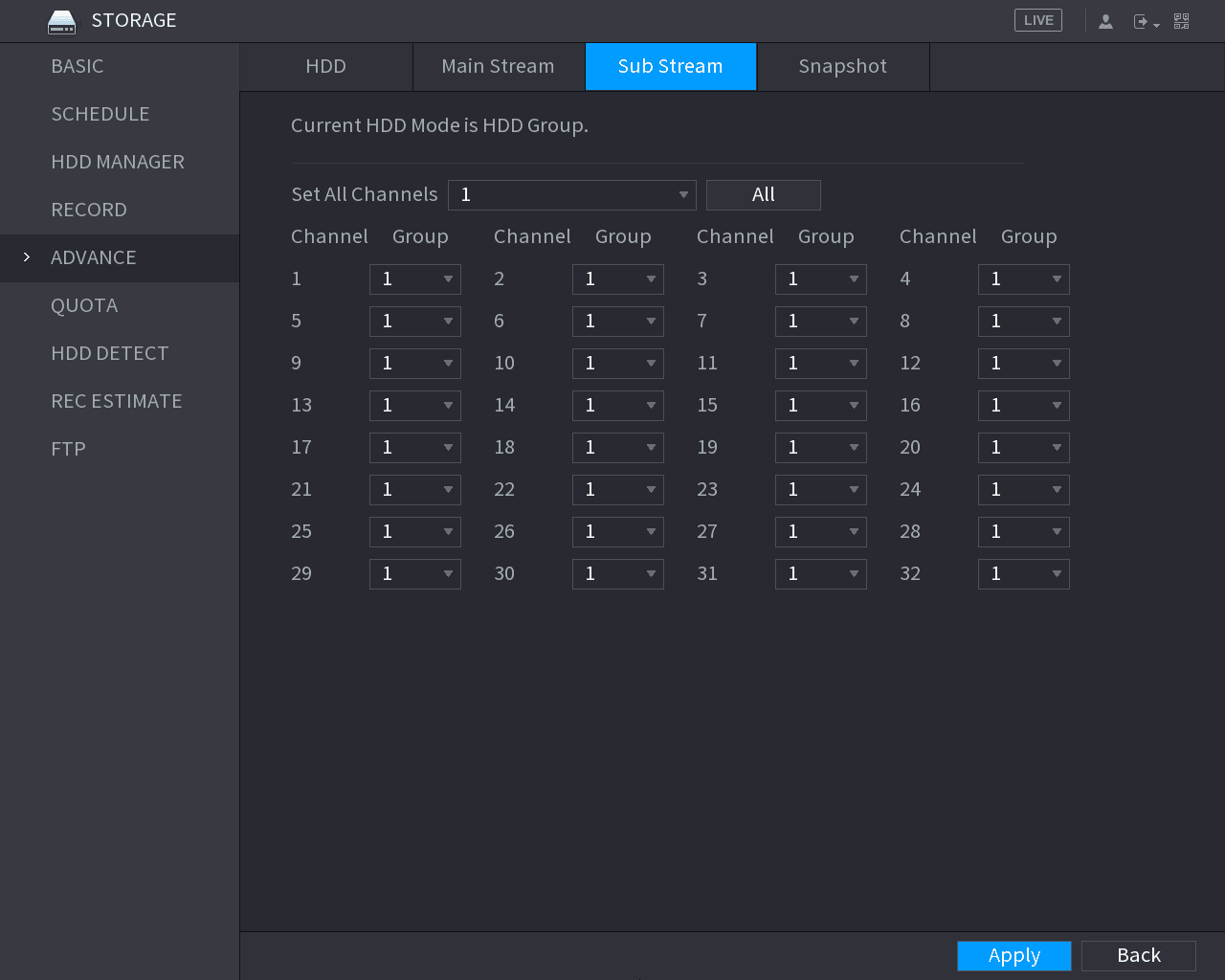Open group dropdown for channel 20
This screenshot has width=1225, height=980.
(x=1024, y=448)
